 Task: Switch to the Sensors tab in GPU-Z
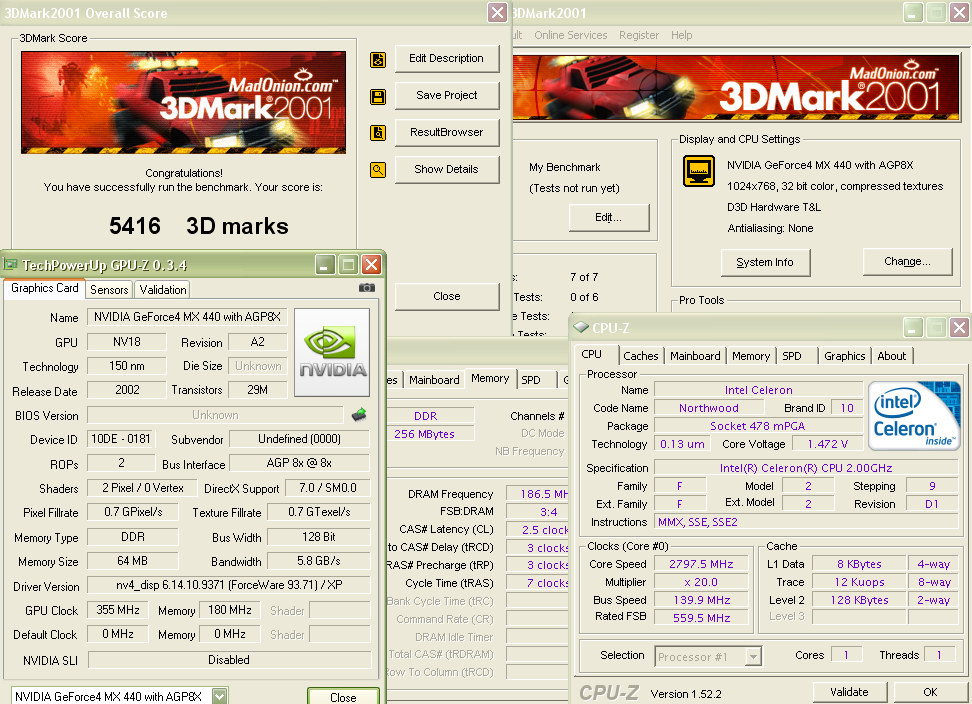click(x=109, y=289)
